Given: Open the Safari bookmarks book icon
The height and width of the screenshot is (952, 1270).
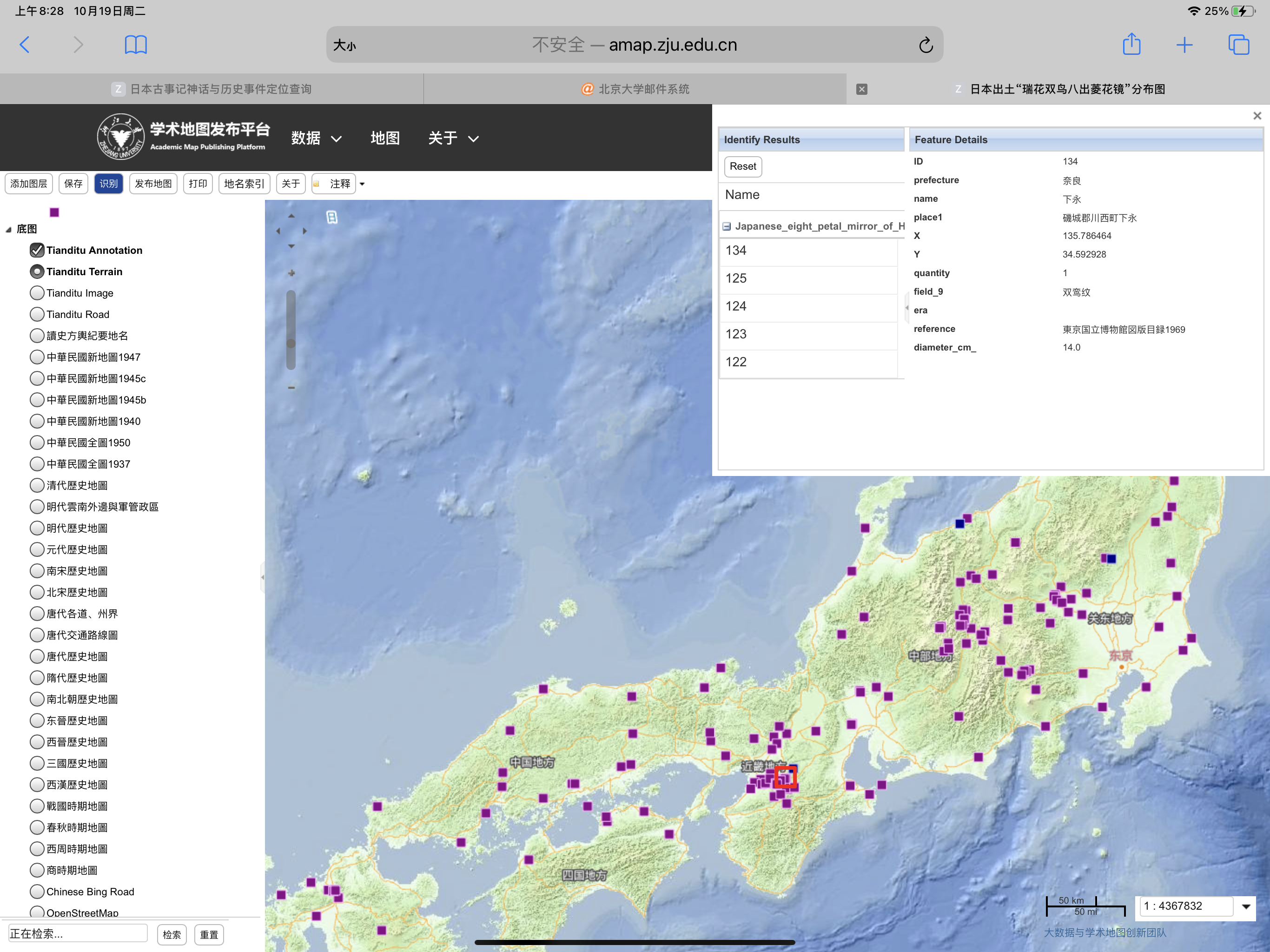Looking at the screenshot, I should 135,44.
